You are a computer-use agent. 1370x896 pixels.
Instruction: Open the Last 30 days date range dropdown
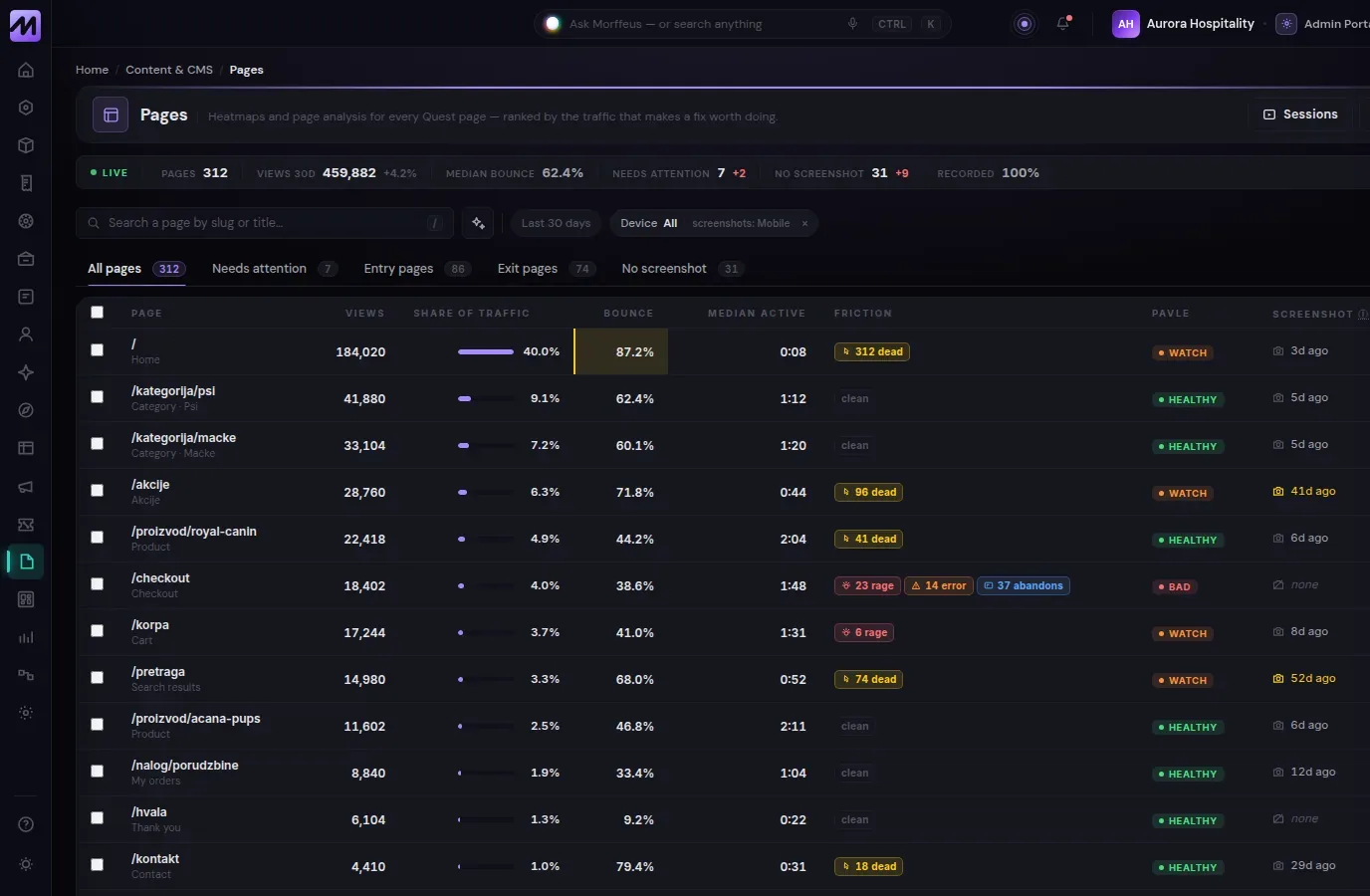point(556,223)
